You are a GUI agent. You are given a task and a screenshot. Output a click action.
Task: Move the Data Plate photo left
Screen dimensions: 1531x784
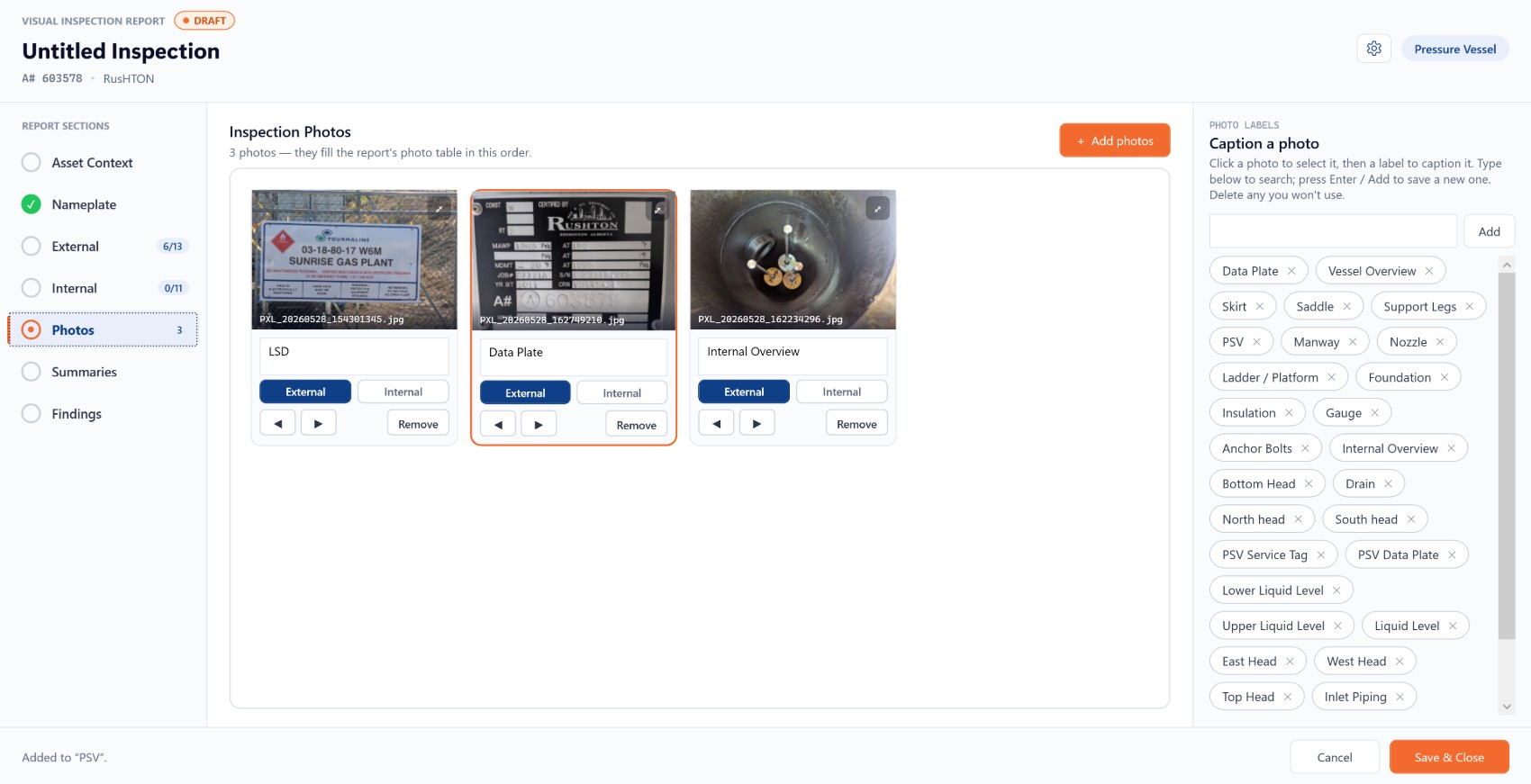tap(498, 424)
